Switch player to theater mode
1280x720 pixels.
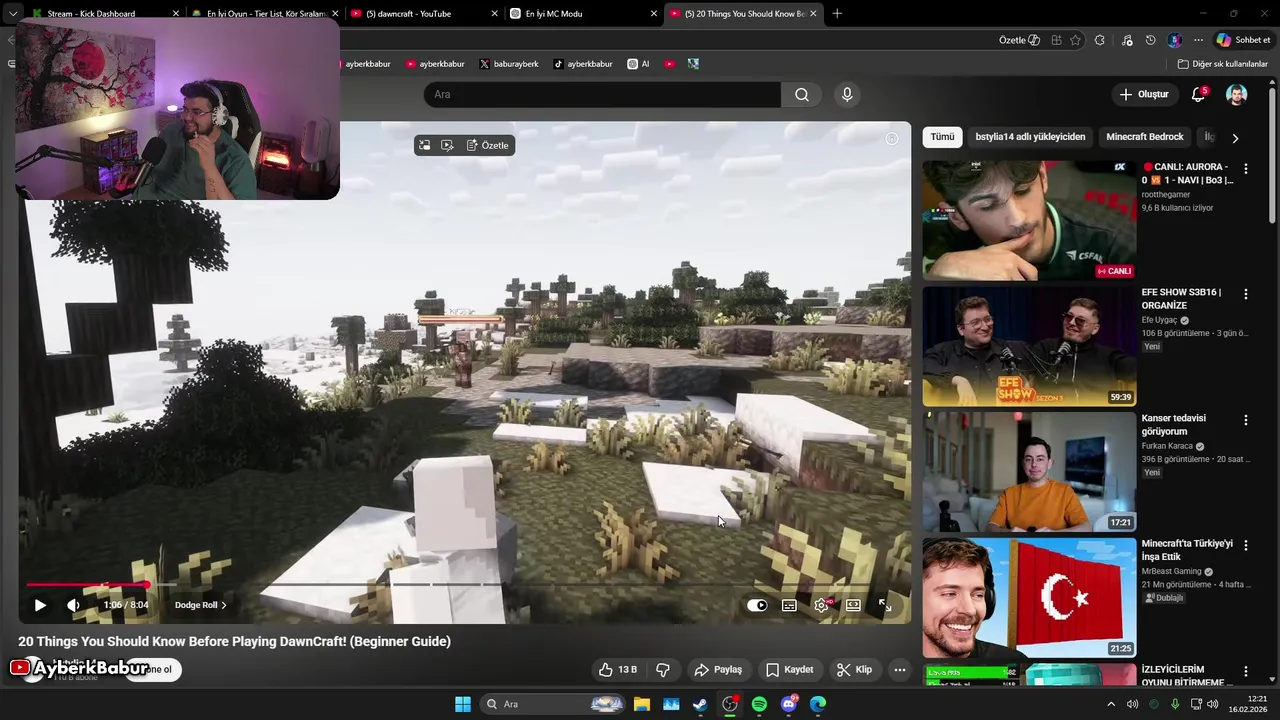[853, 605]
